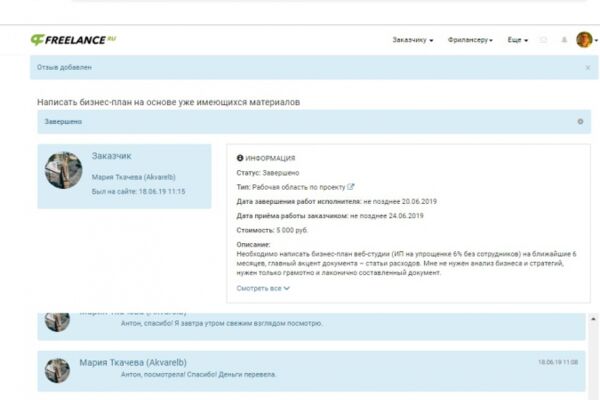Open the gear settings in Завершено bar

click(x=580, y=122)
